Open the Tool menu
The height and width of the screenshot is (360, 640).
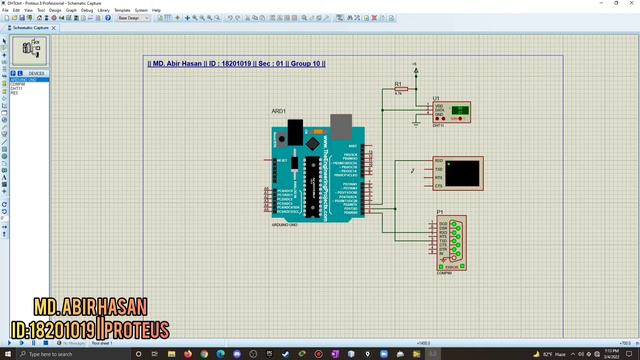click(x=41, y=10)
